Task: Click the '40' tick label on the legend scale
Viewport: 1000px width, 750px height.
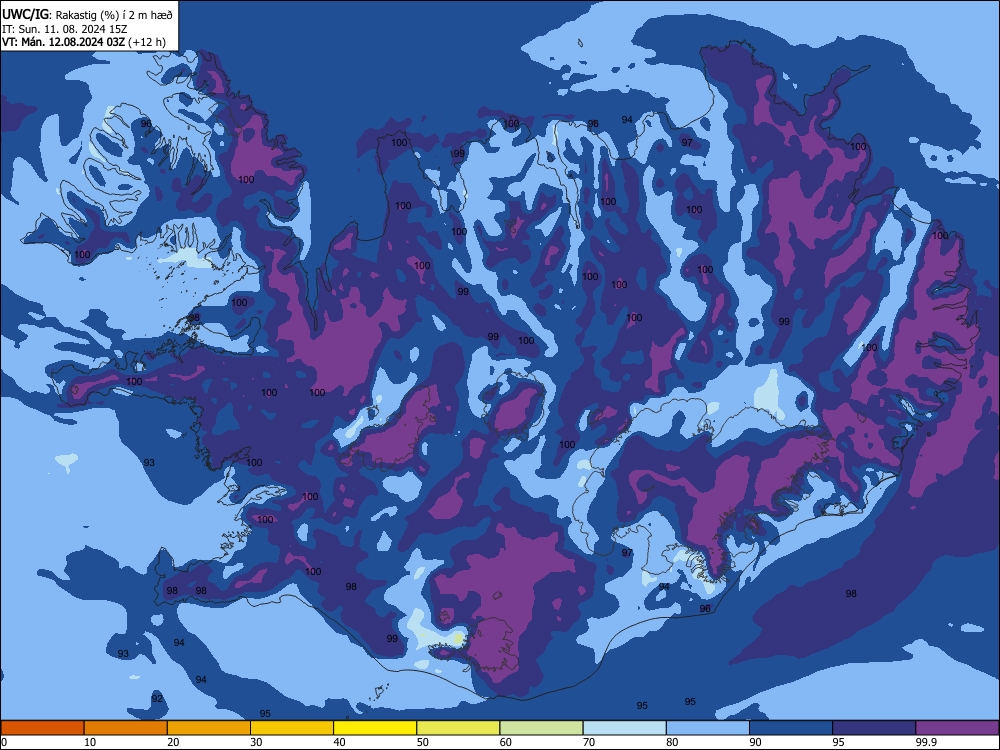Action: click(x=339, y=742)
